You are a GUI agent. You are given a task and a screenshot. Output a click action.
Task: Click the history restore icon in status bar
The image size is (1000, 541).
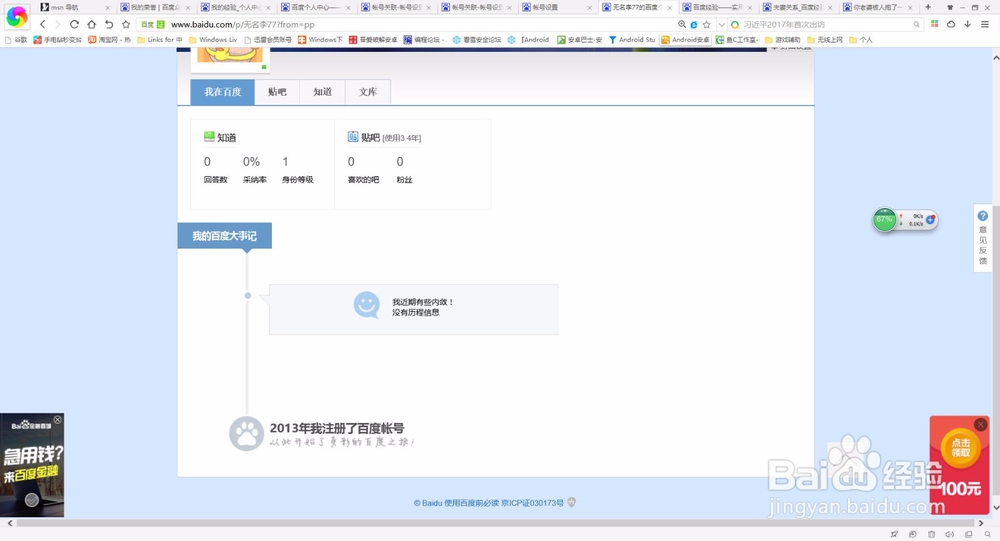coord(913,534)
